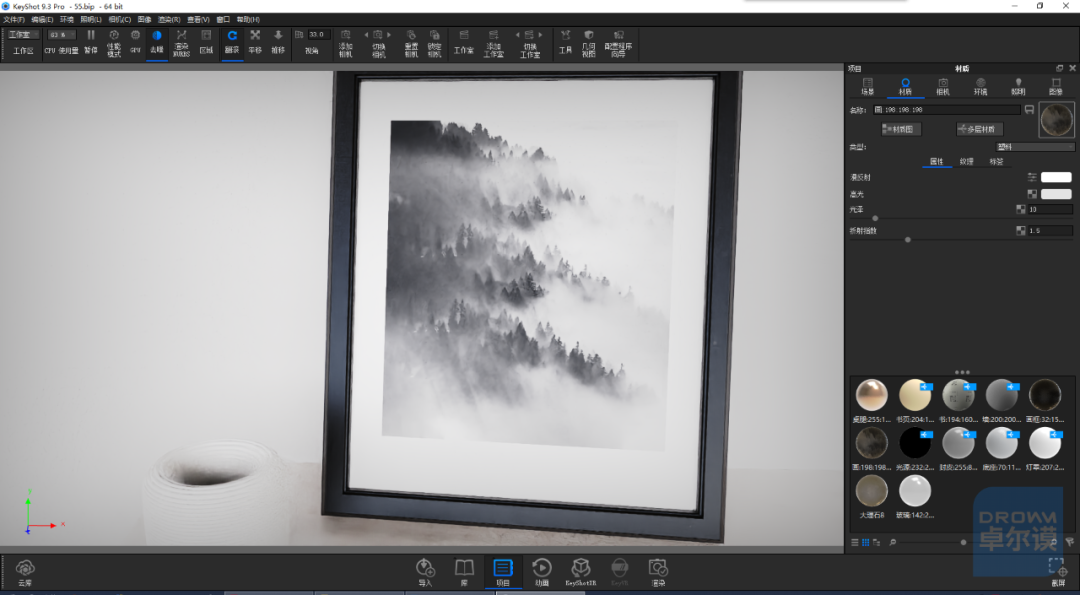Switch to 照明 lighting tab in project panel
1080x595 pixels.
[x=1018, y=87]
